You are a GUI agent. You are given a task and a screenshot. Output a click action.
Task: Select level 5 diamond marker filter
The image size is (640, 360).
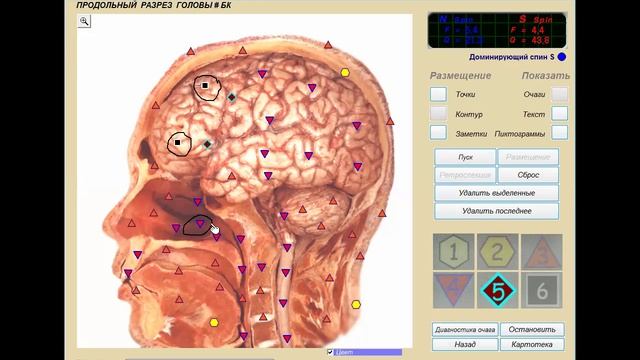pos(498,290)
